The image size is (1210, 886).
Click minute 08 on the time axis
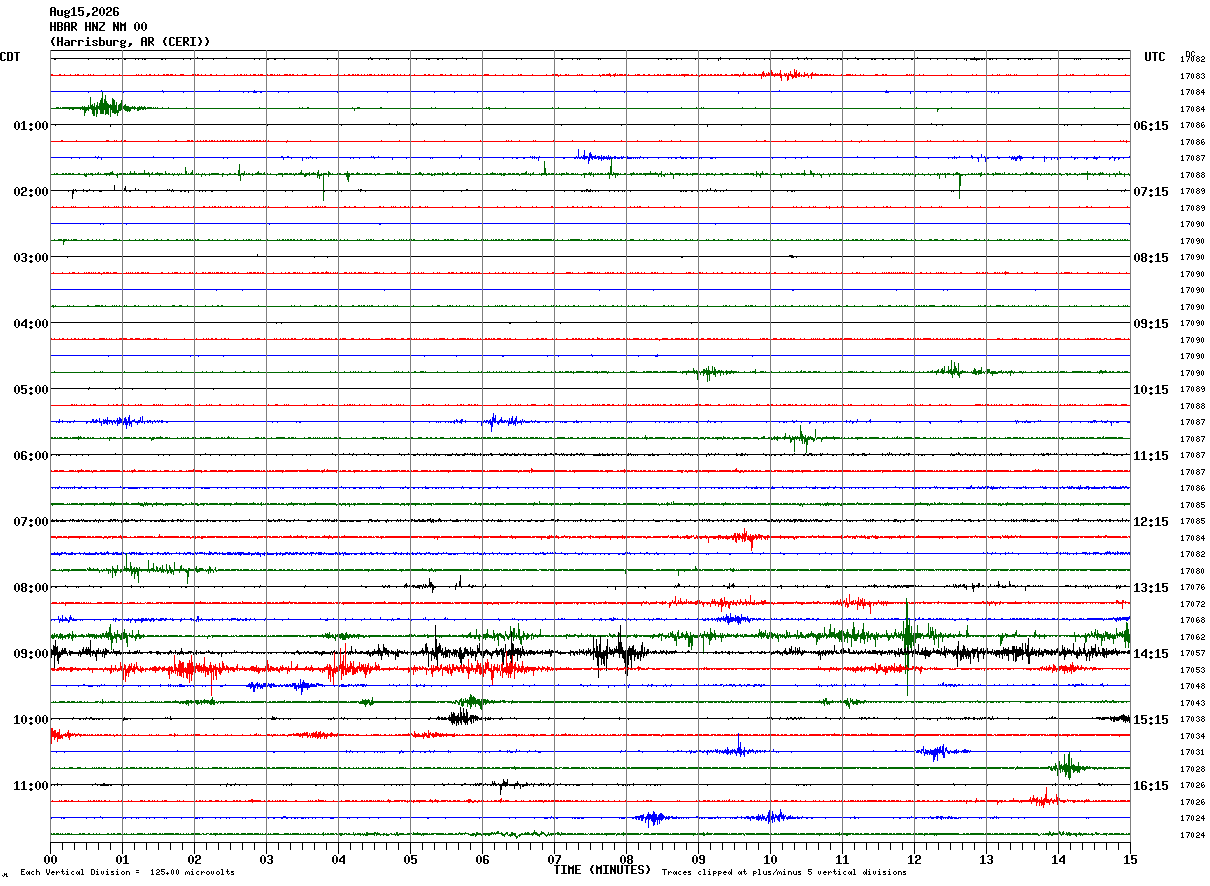(x=626, y=859)
